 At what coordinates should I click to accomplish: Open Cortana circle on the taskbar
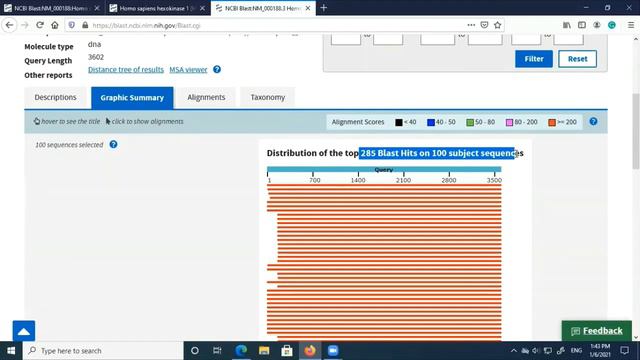(195, 351)
